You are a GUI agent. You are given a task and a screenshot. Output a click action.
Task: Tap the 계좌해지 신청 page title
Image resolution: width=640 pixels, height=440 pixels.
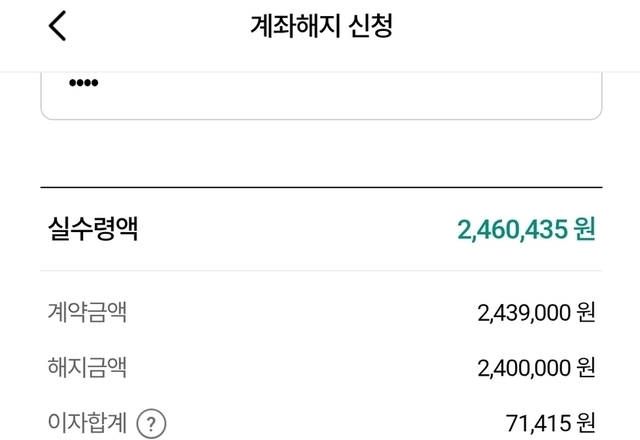(x=321, y=26)
